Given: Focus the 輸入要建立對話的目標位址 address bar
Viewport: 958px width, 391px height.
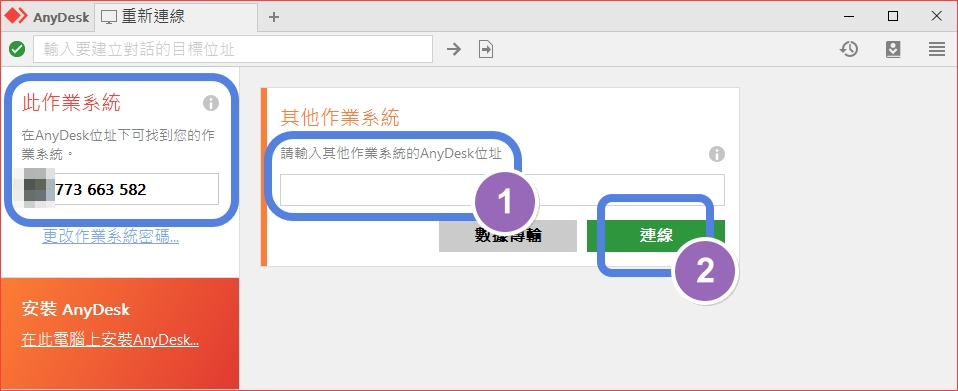Looking at the screenshot, I should (233, 49).
